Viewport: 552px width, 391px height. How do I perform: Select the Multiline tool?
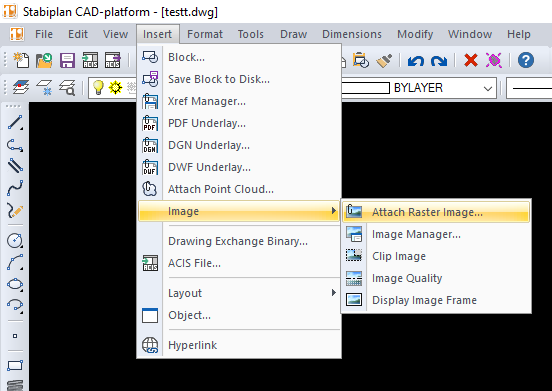(x=15, y=166)
